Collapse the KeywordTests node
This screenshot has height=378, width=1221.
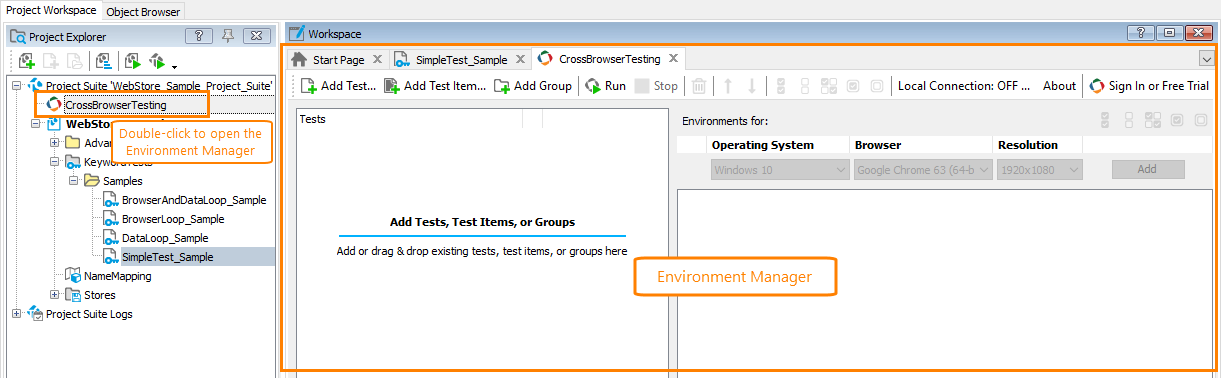click(55, 161)
